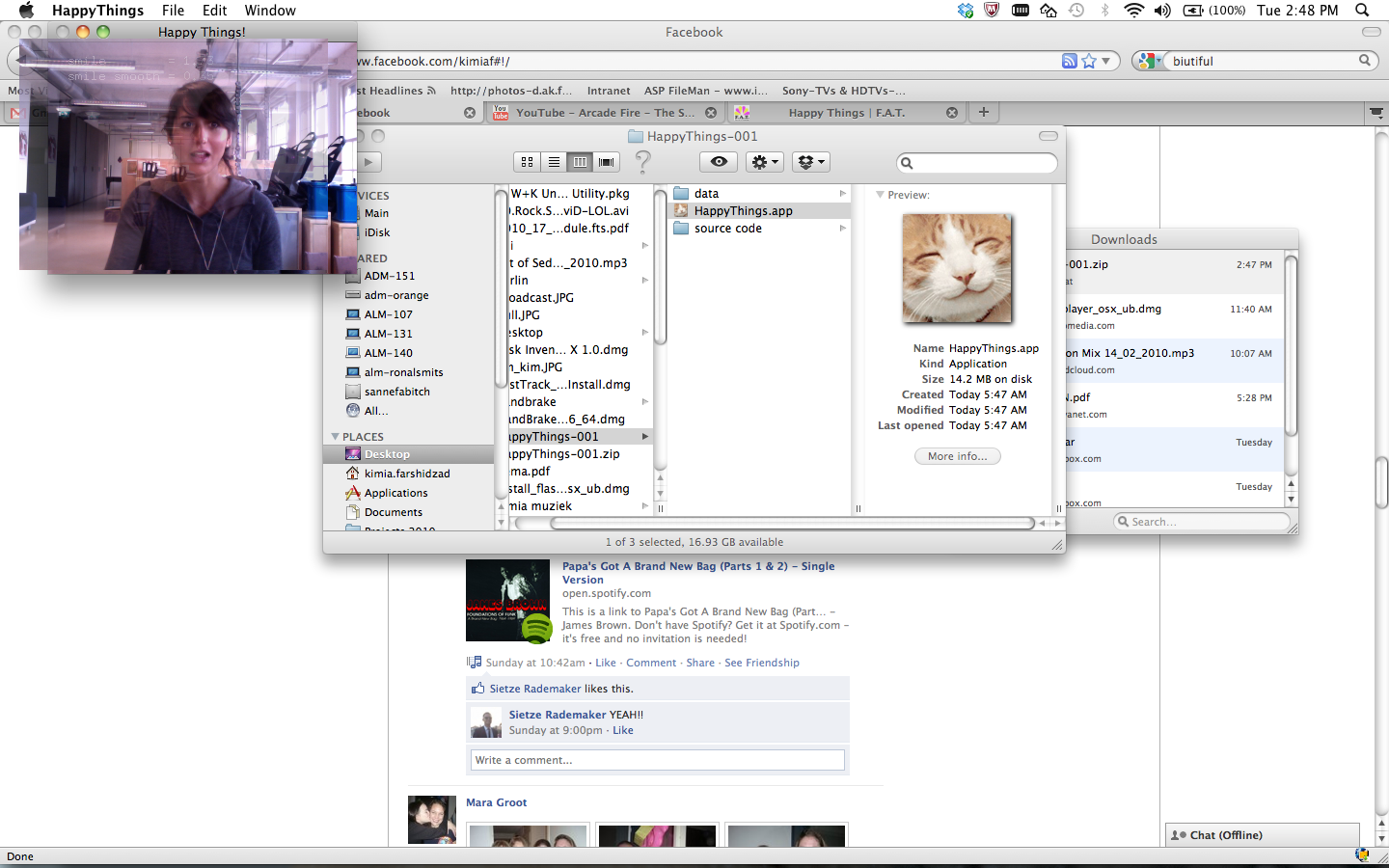Click the More info... button
1389x868 pixels.
pos(957,456)
